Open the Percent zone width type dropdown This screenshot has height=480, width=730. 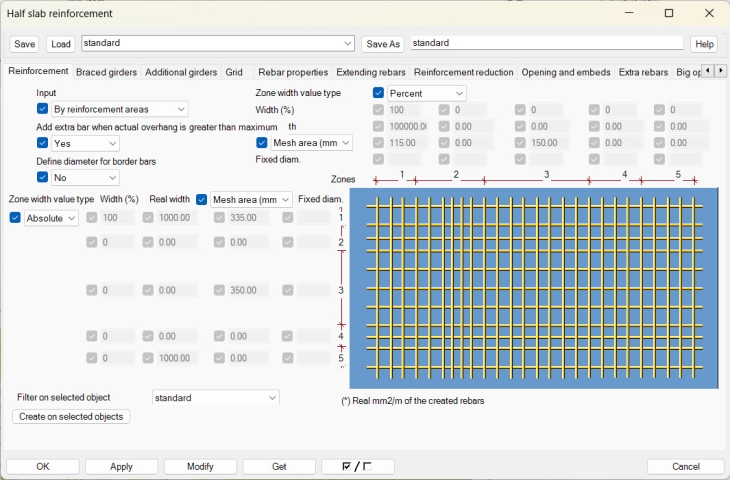[x=426, y=93]
